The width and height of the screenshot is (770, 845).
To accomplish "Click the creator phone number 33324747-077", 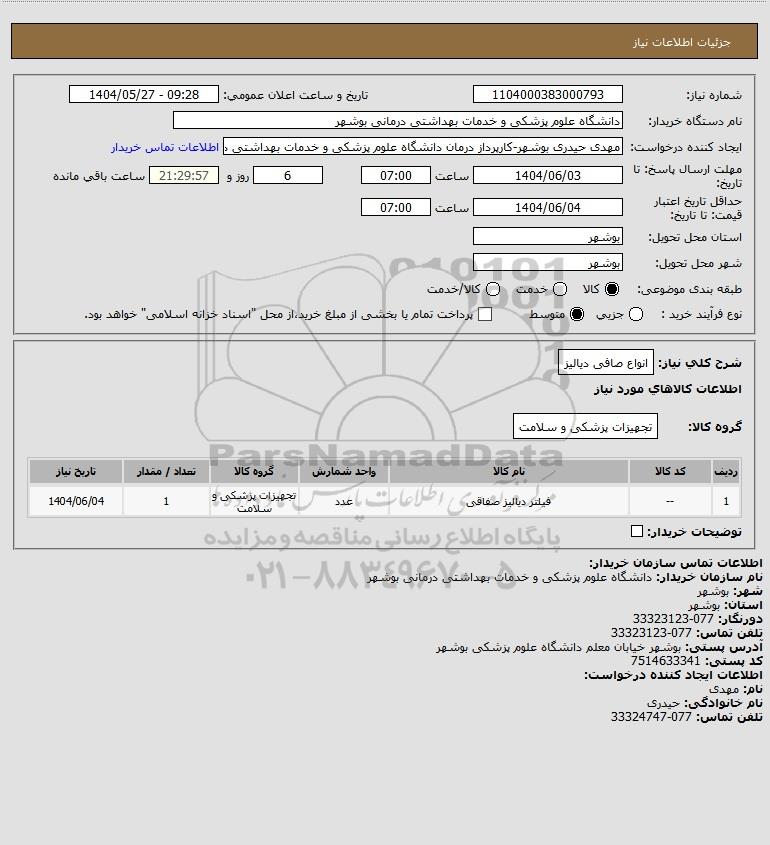I will 651,717.
